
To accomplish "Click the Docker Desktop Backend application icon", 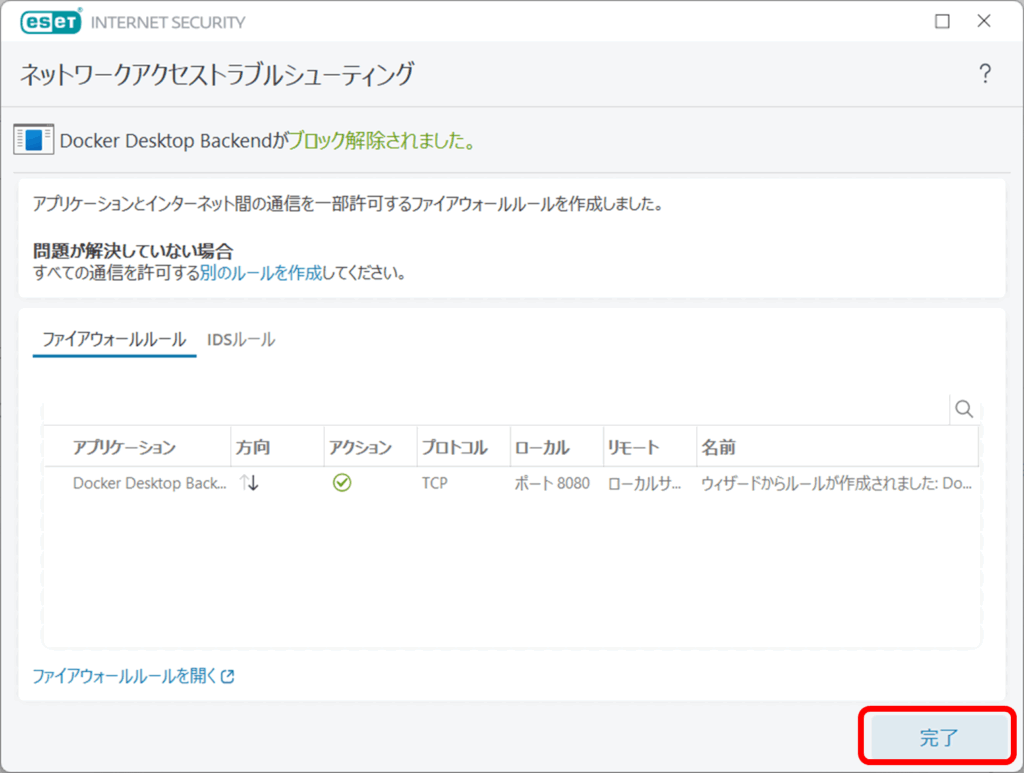I will click(x=33, y=140).
